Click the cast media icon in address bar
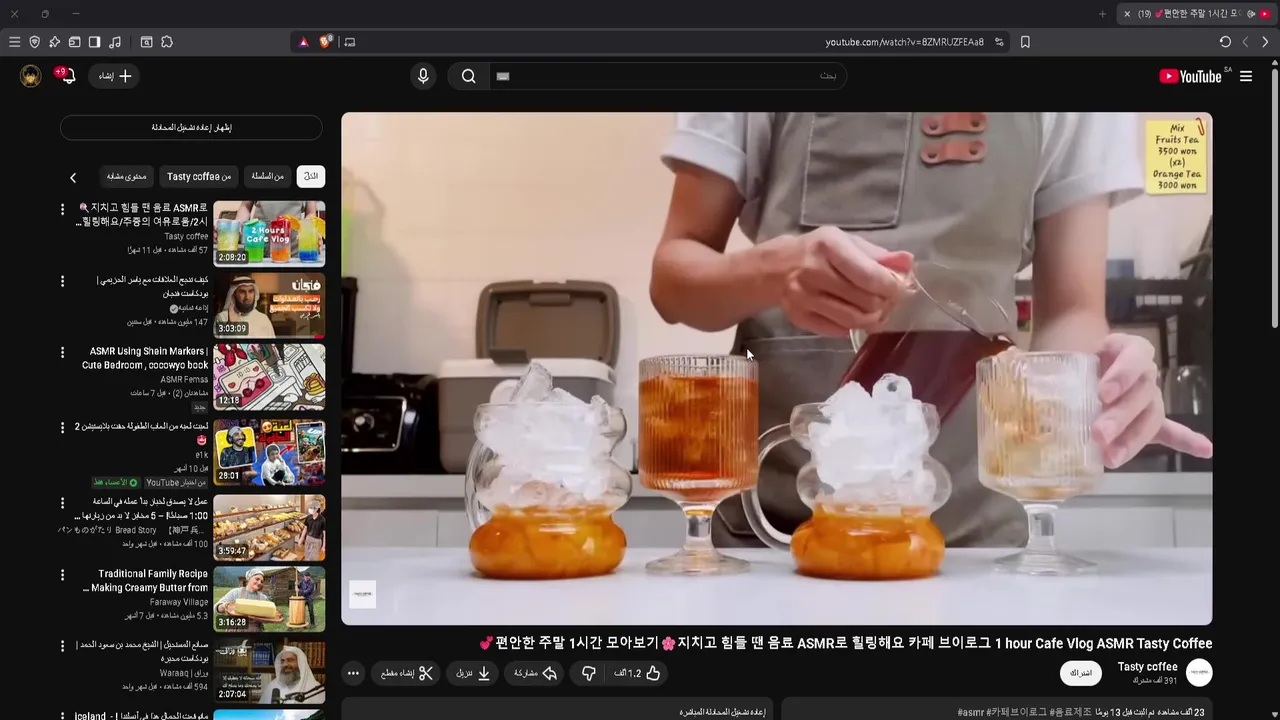Image resolution: width=1280 pixels, height=720 pixels. (x=349, y=42)
